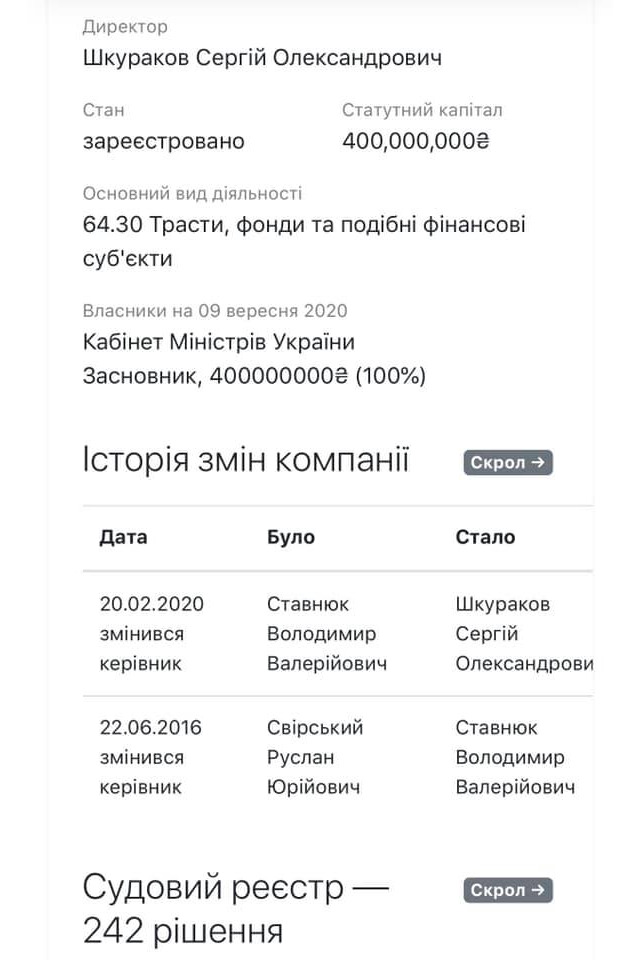The image size is (640, 960).
Task: Click former head Свірський Руслан Юрійович
Action: pos(315,757)
